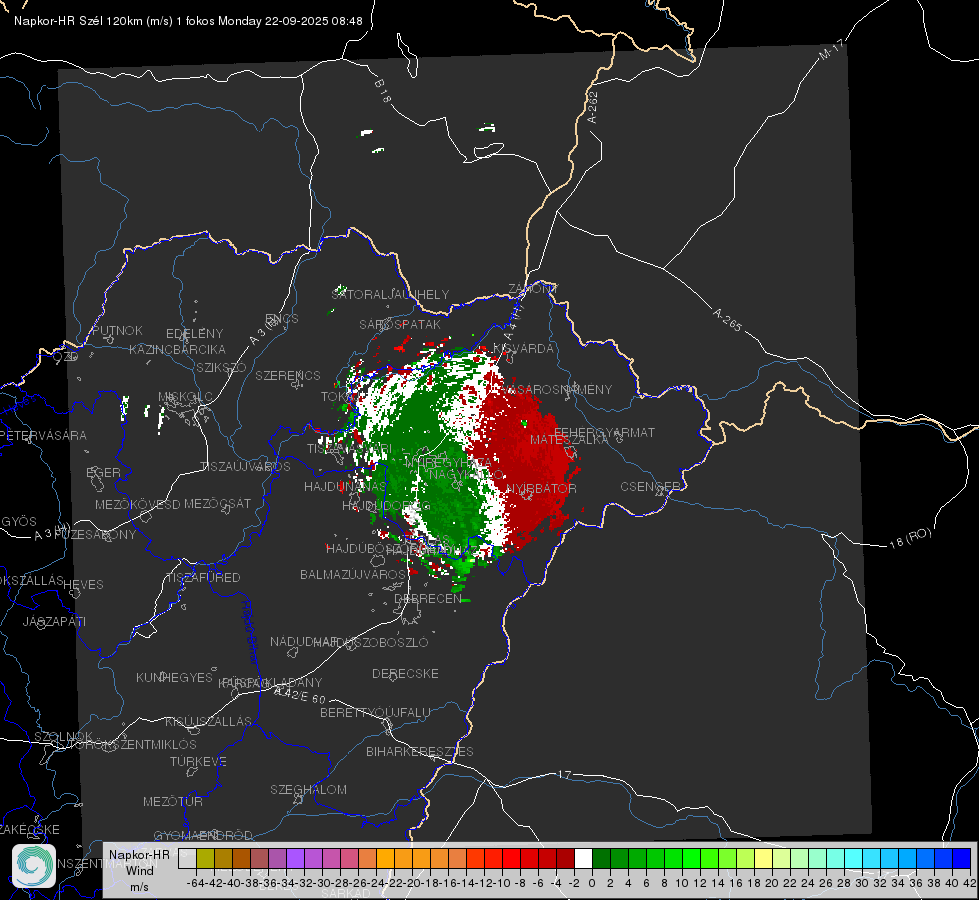
Task: Click the B18 road label
Action: click(x=382, y=91)
